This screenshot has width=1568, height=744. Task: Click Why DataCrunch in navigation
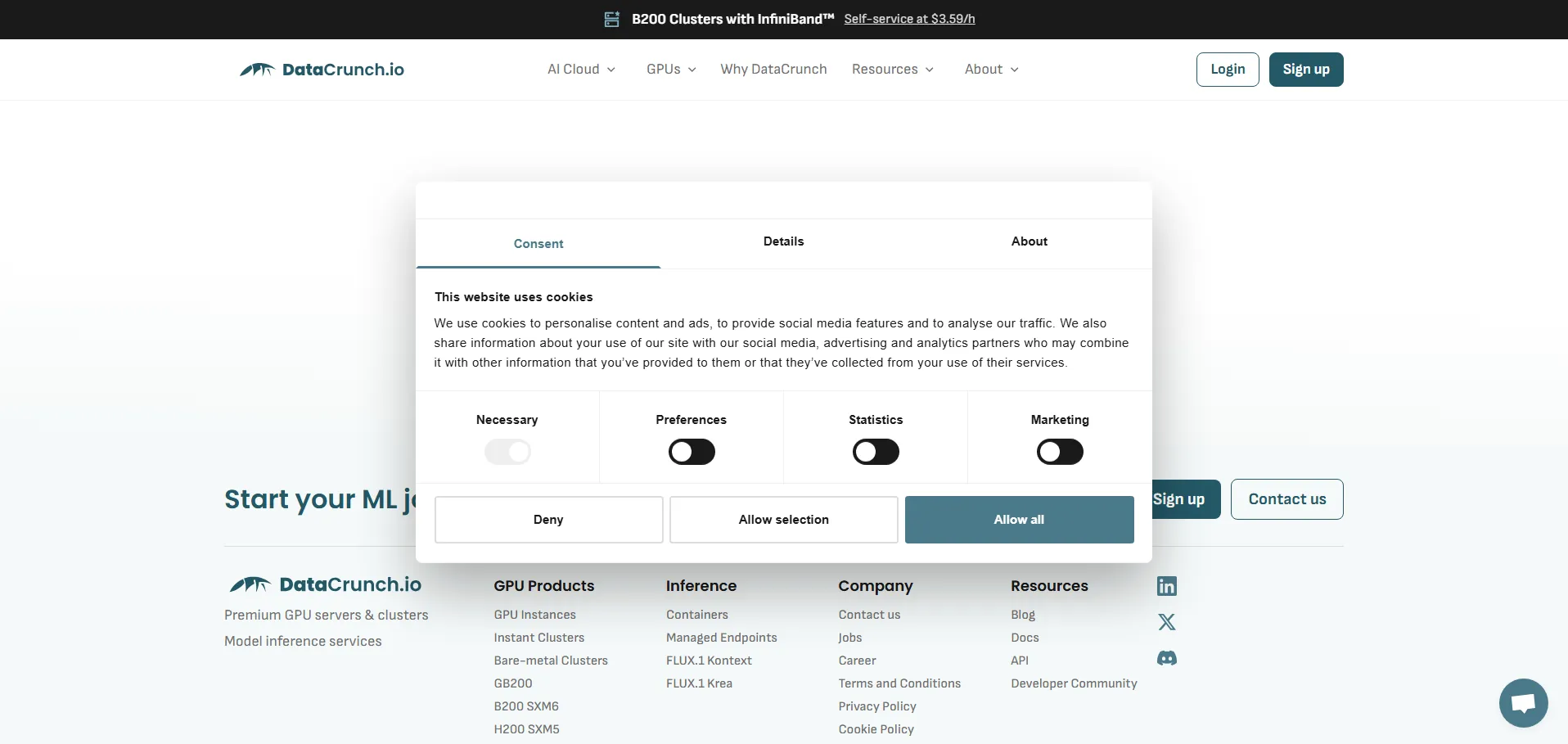tap(773, 70)
